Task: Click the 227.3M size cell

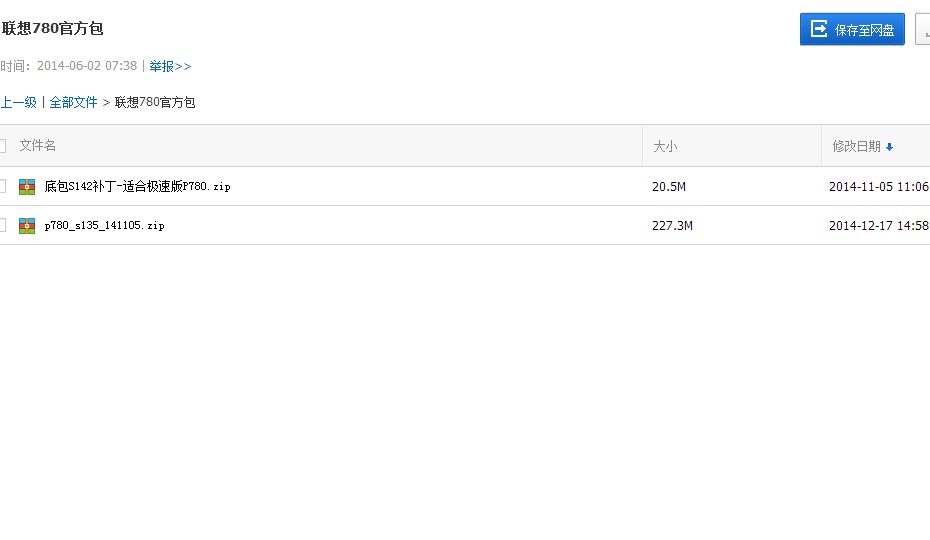Action: click(672, 226)
